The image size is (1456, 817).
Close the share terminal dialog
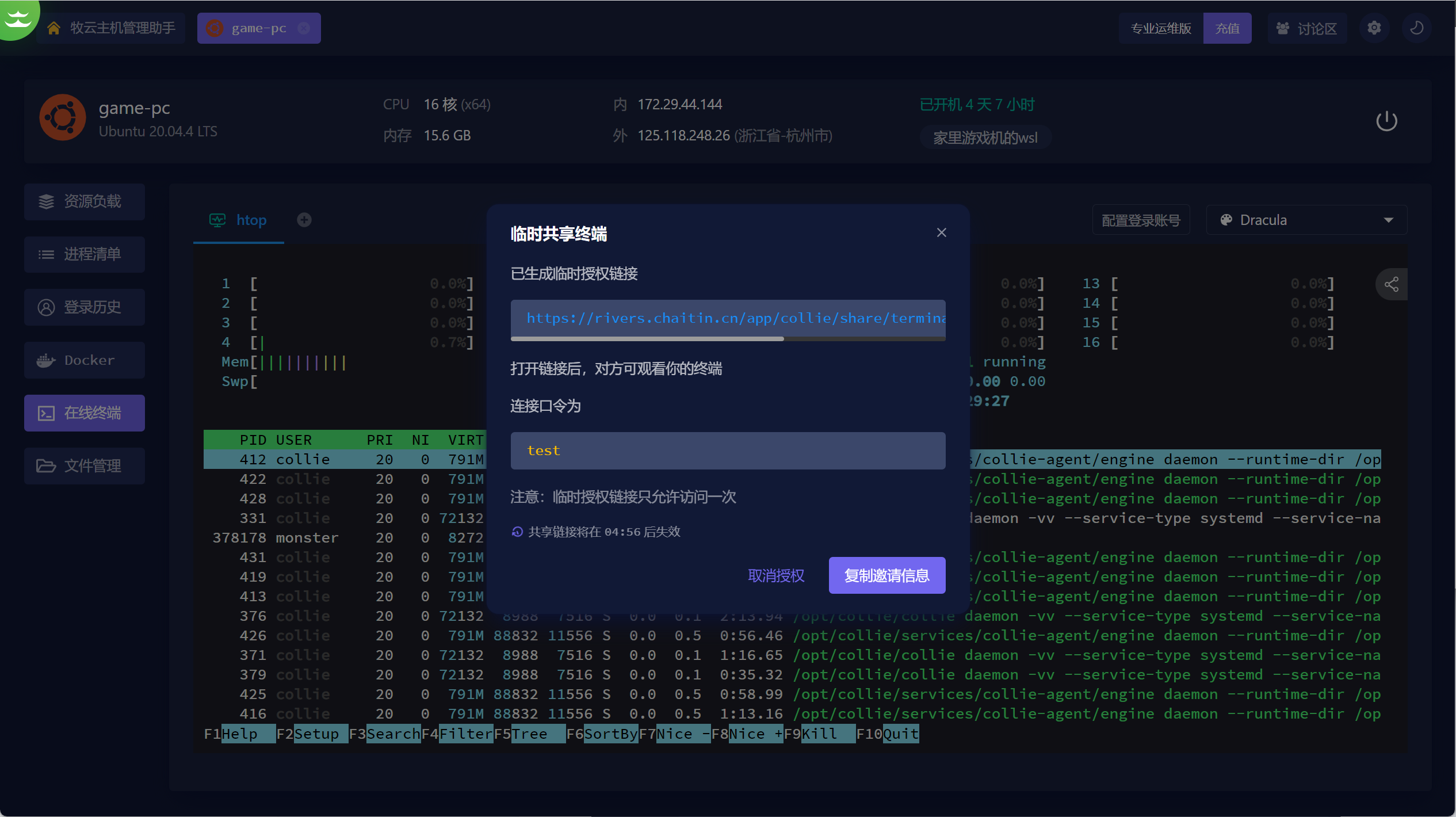(941, 232)
